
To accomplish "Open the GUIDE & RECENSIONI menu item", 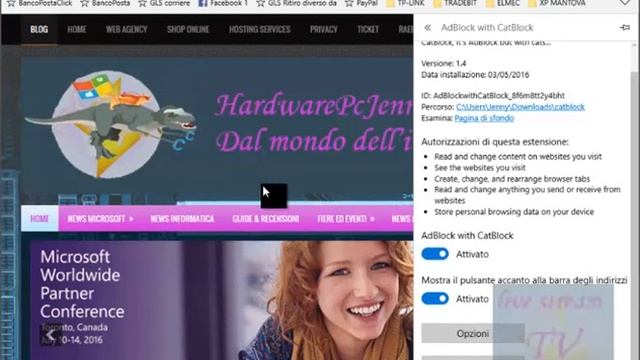I will pos(266,219).
